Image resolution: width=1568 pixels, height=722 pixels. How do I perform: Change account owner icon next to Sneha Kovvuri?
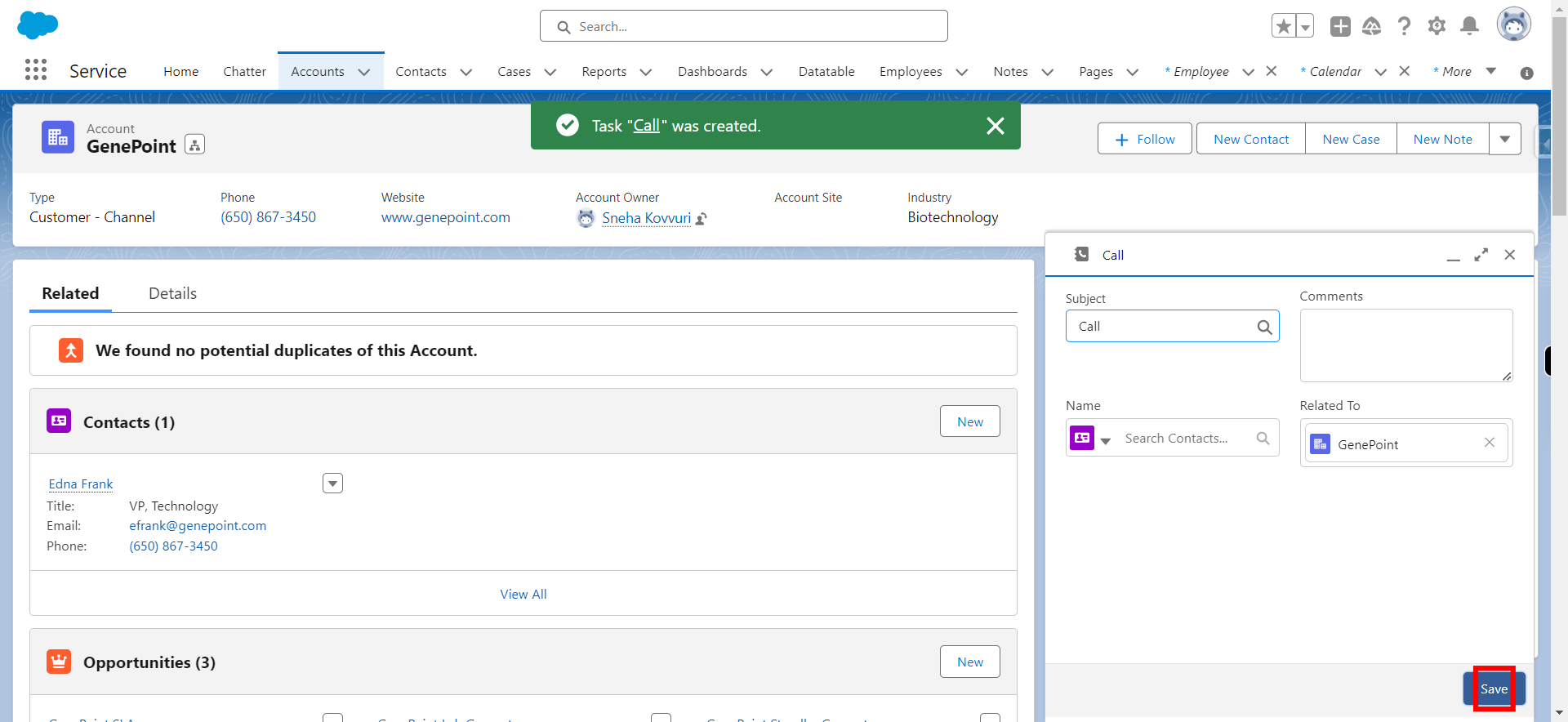pyautogui.click(x=701, y=219)
